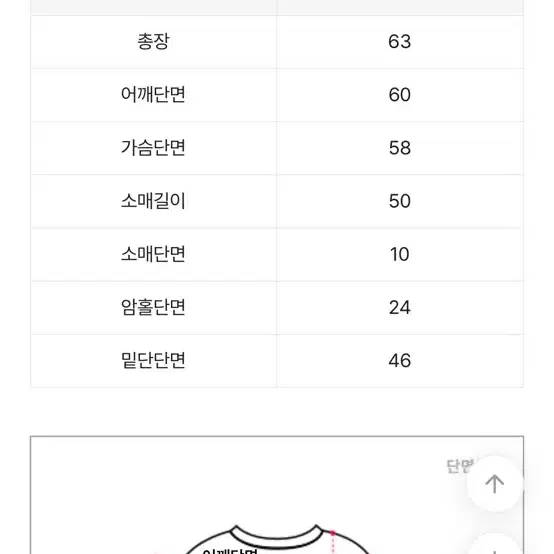Select the 소매단면 value 10

pos(400,254)
